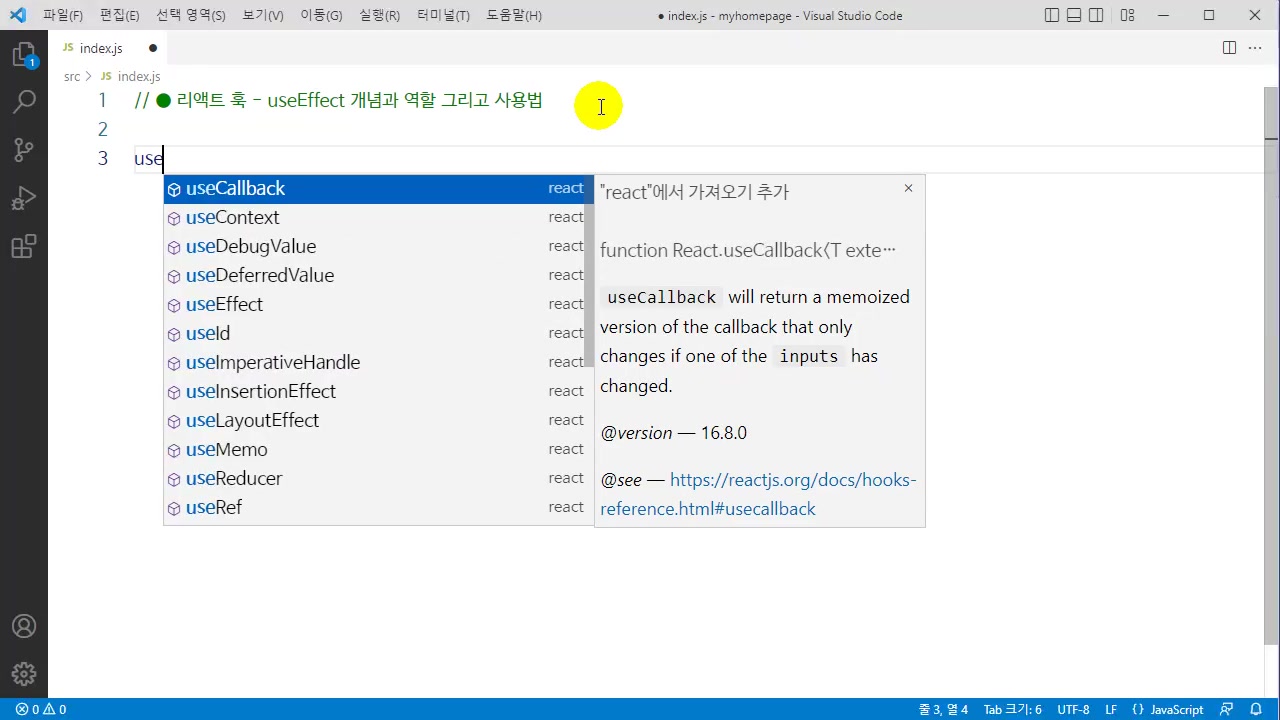Open the Extensions view
The image size is (1280, 720).
(x=24, y=247)
